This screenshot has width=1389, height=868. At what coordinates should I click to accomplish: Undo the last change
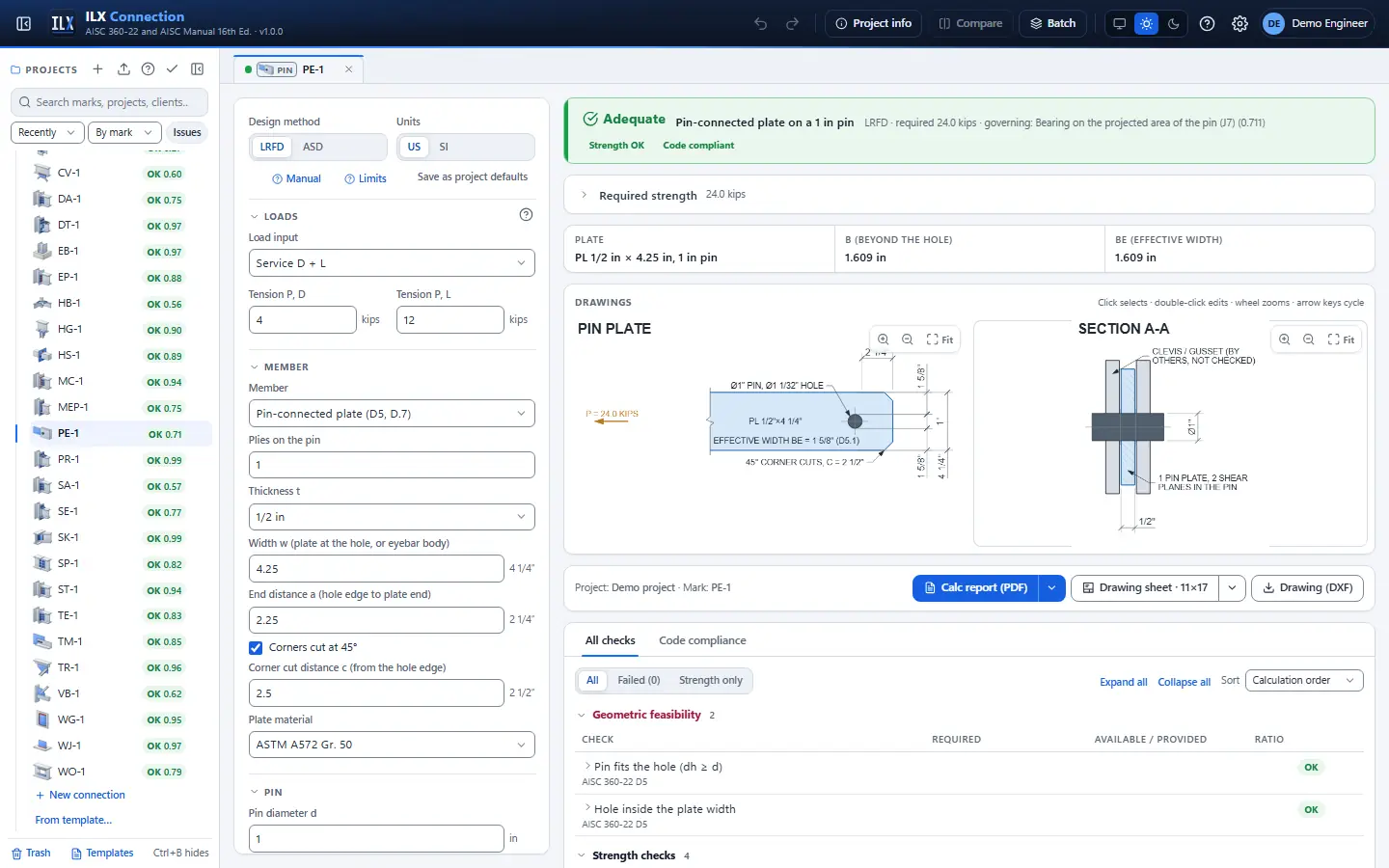coord(761,23)
